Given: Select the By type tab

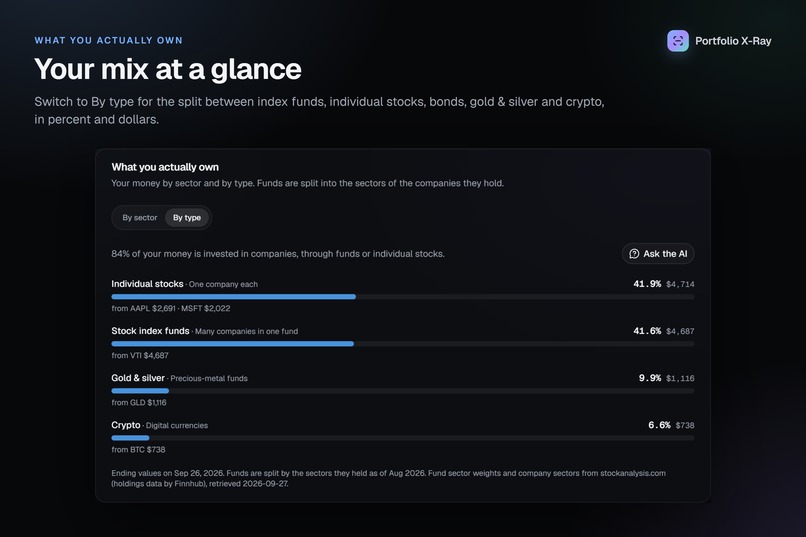Looking at the screenshot, I should tap(187, 218).
